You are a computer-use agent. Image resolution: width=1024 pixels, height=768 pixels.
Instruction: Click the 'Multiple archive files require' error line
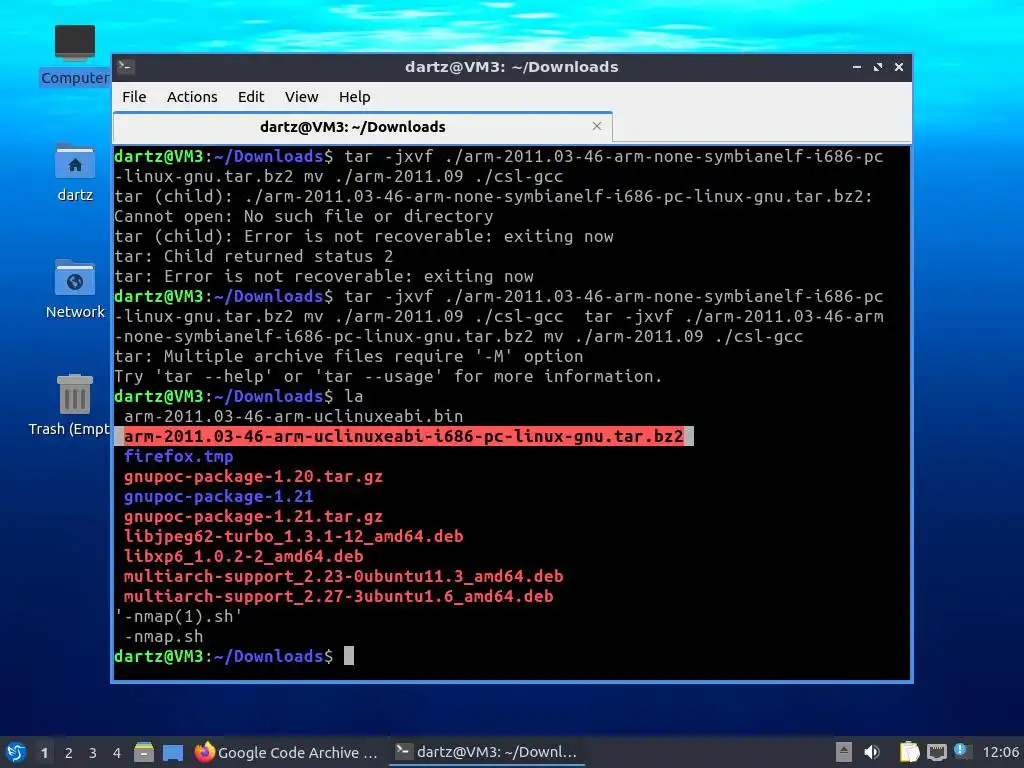pos(349,356)
